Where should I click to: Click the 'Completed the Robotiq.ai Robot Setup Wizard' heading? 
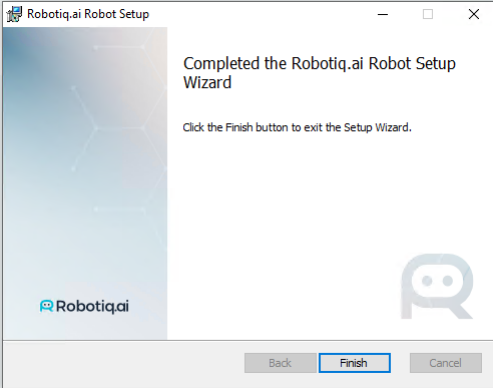pos(319,73)
